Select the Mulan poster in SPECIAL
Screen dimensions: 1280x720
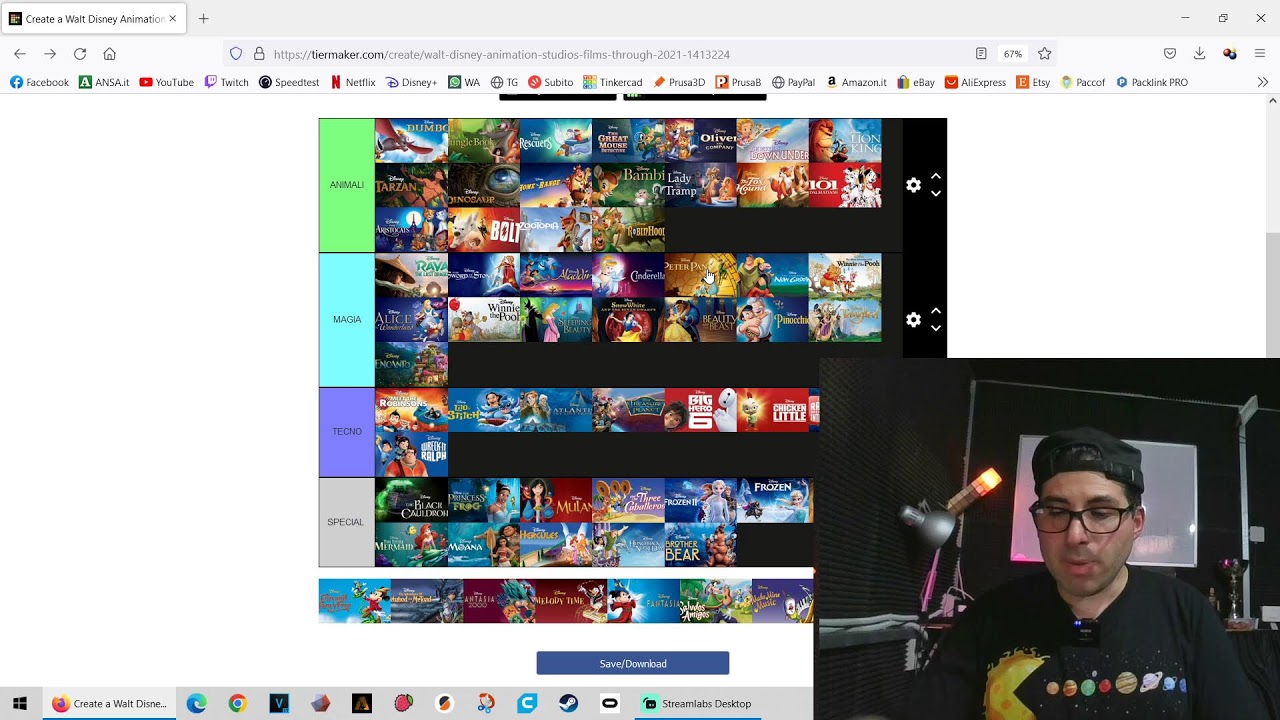pos(556,500)
